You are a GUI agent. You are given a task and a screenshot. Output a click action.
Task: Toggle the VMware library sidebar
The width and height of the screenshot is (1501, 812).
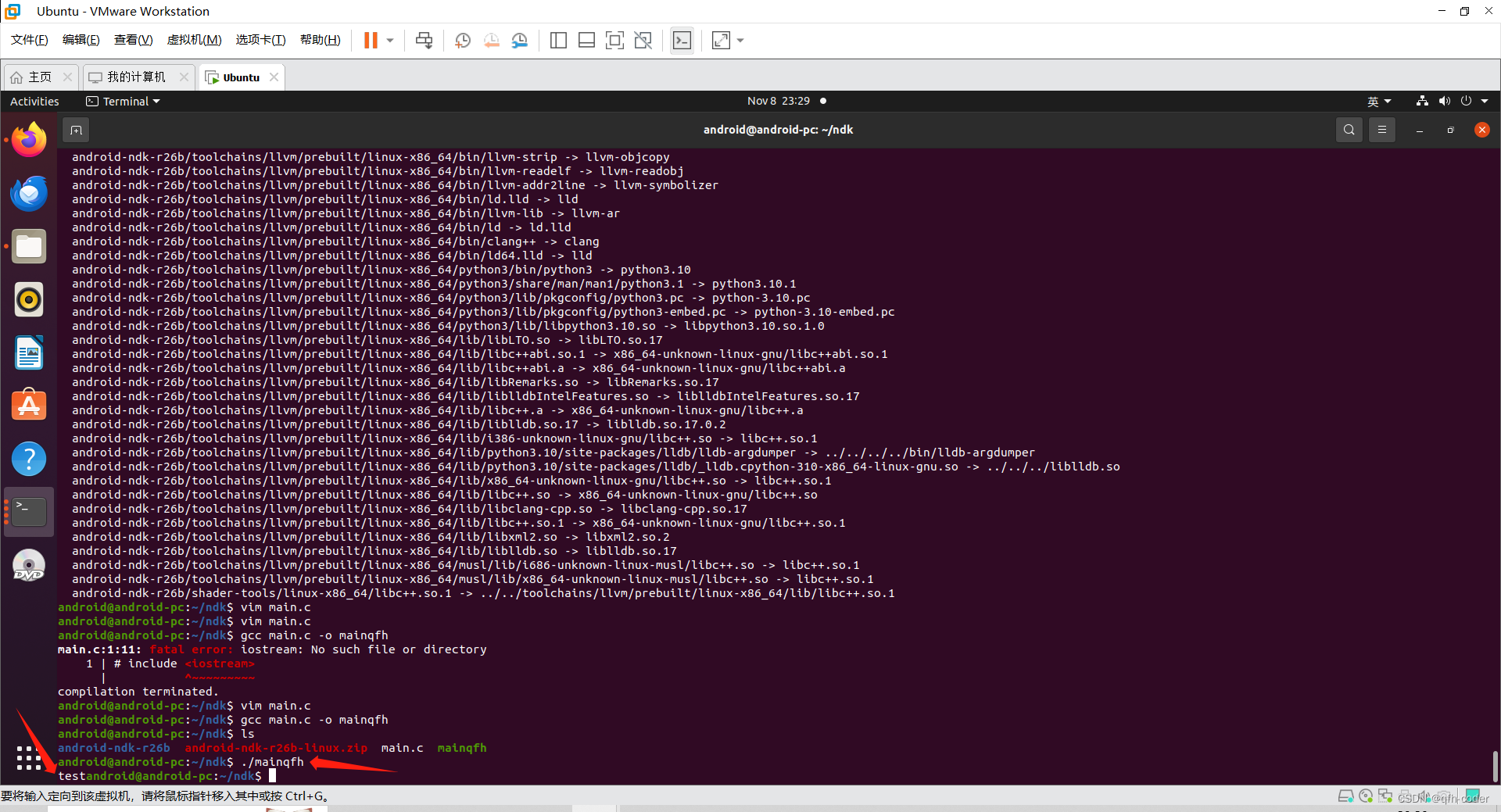click(558, 40)
